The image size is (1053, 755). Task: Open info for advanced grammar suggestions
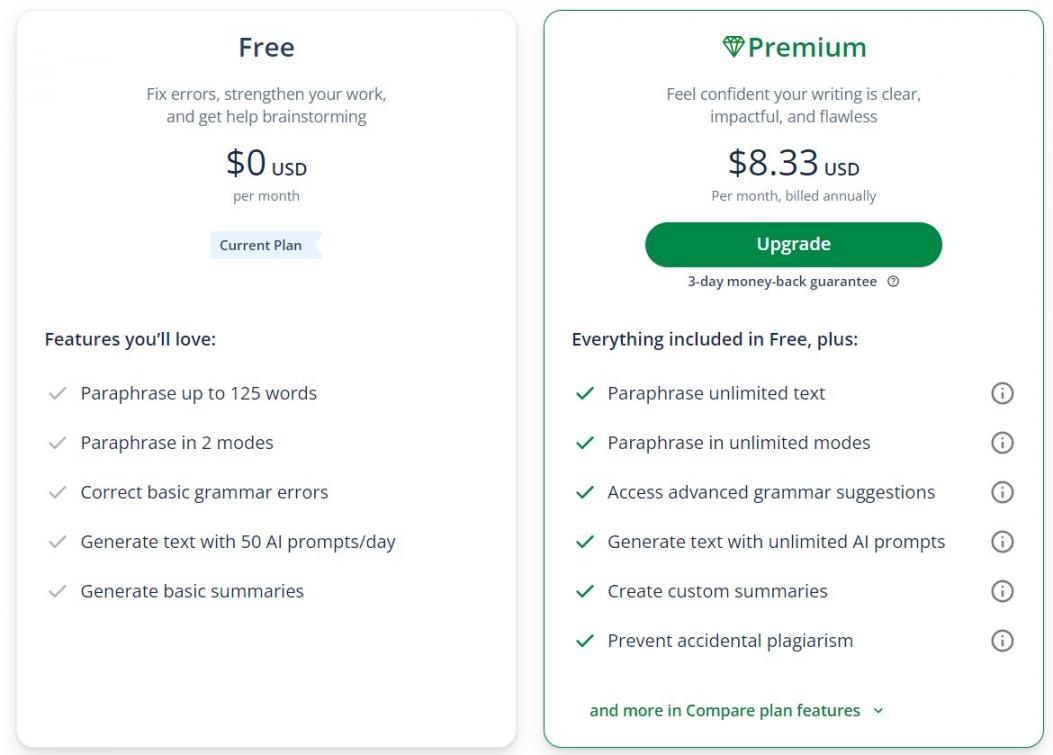1001,492
